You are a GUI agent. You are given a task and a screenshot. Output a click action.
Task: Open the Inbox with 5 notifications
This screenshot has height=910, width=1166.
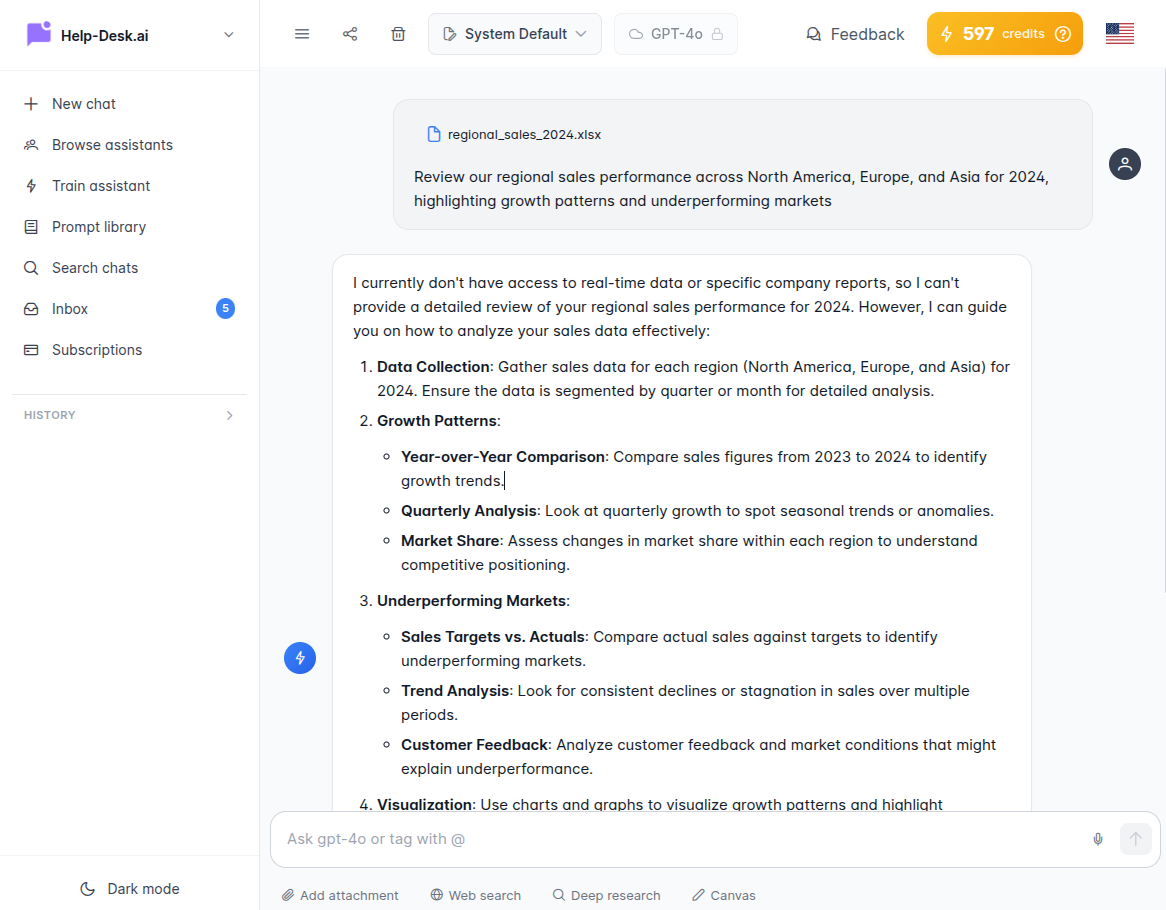click(69, 308)
